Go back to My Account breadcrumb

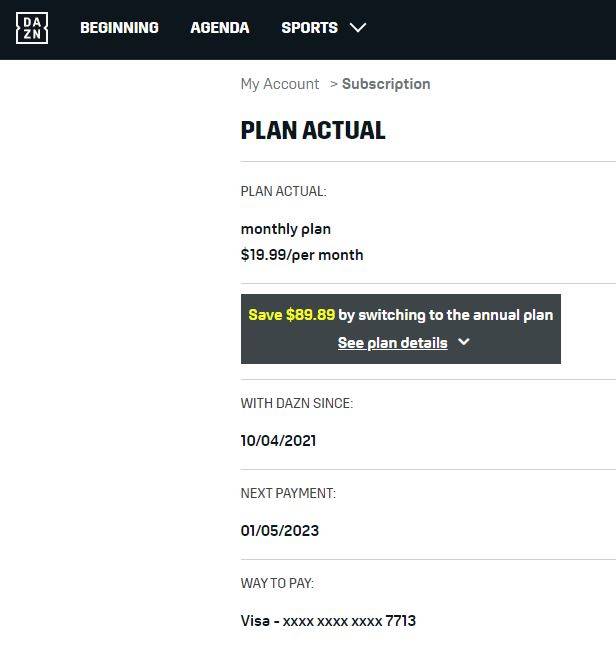(280, 84)
